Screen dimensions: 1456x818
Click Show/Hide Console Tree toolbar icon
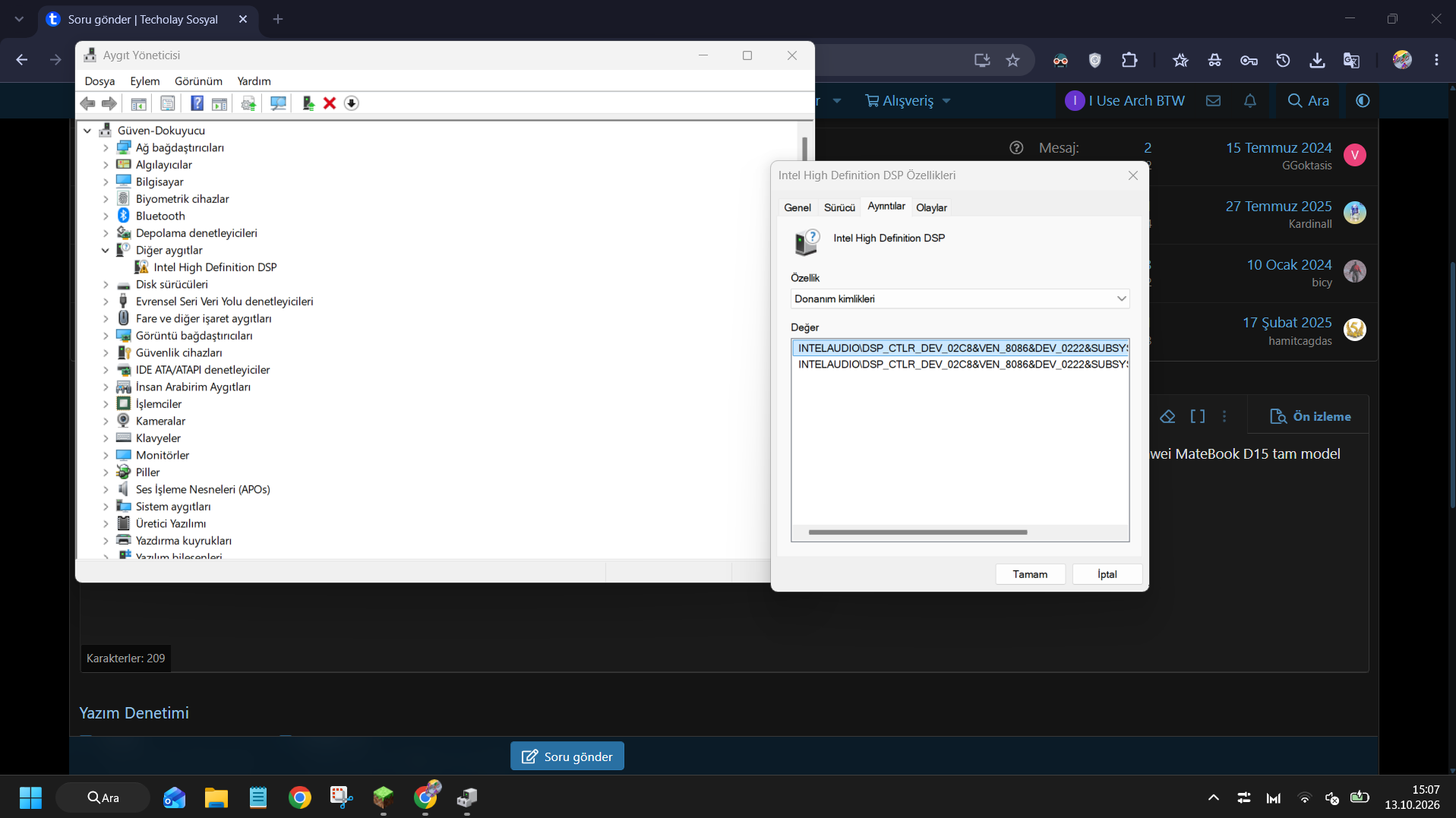click(x=138, y=103)
